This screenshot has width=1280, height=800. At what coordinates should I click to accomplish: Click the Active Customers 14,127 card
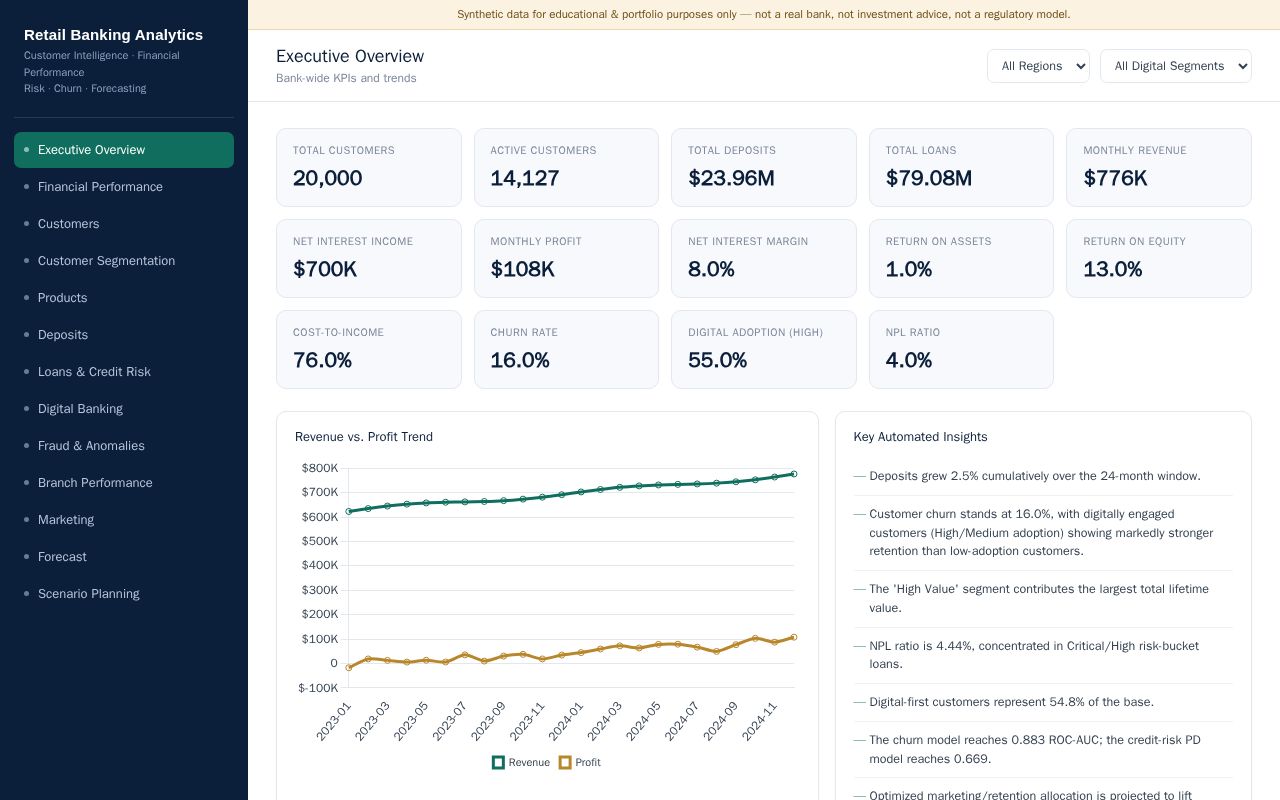pyautogui.click(x=566, y=167)
